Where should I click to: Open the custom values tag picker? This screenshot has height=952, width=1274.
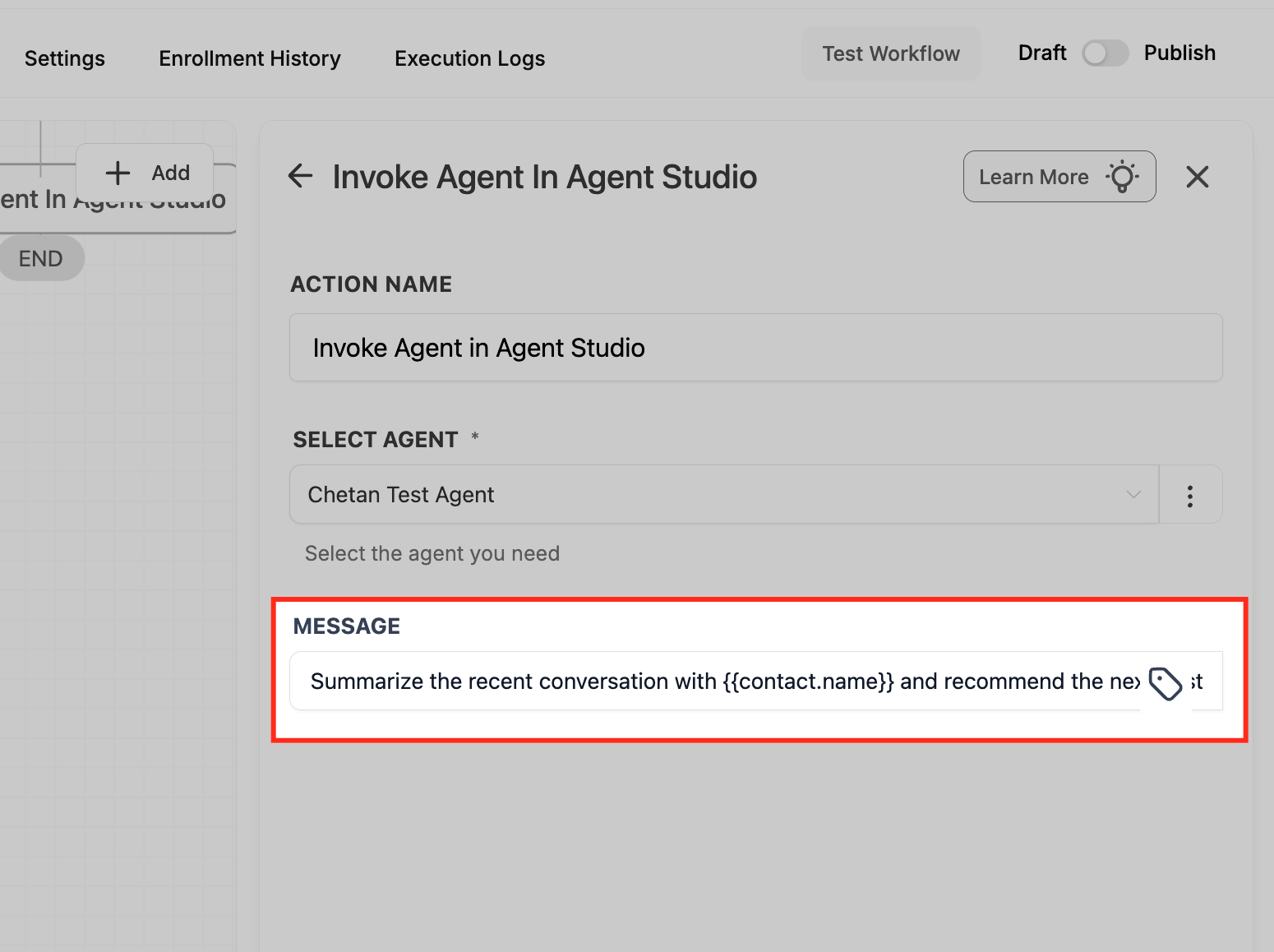pos(1165,683)
